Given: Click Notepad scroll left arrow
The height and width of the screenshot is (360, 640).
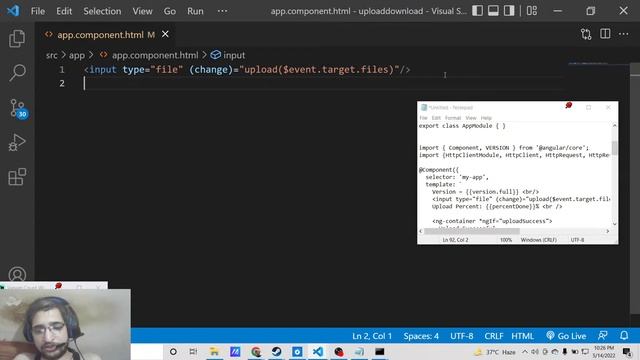Looking at the screenshot, I should click(421, 231).
